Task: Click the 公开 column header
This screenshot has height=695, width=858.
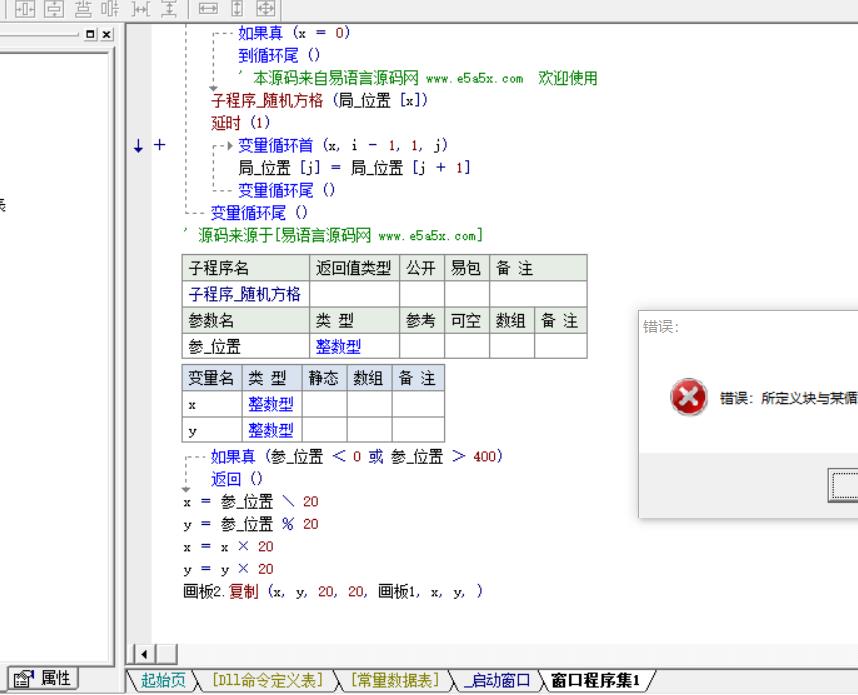Action: click(x=421, y=268)
